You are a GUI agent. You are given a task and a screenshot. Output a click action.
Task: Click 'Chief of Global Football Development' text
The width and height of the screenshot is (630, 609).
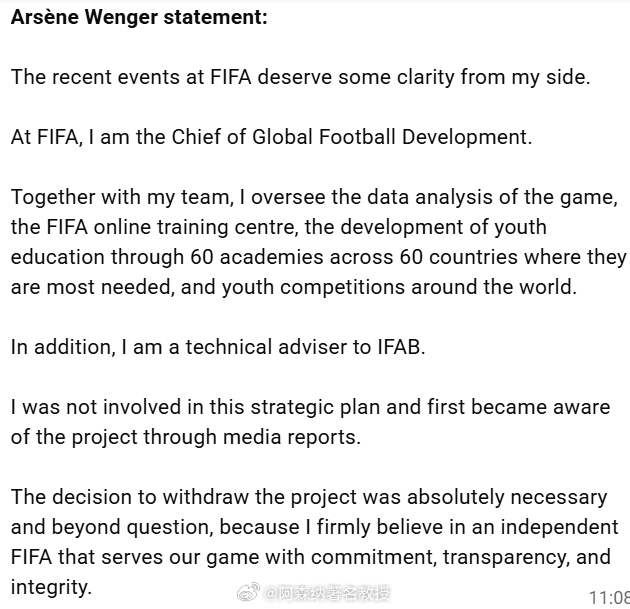(352, 137)
